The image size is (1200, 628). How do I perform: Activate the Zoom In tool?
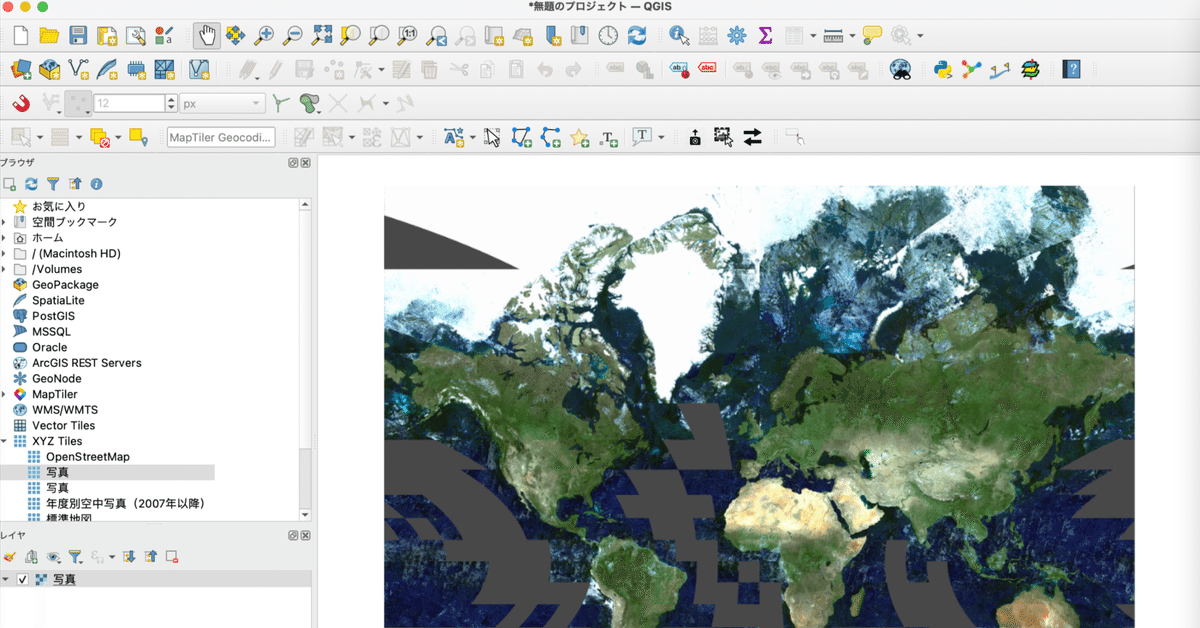click(x=263, y=35)
